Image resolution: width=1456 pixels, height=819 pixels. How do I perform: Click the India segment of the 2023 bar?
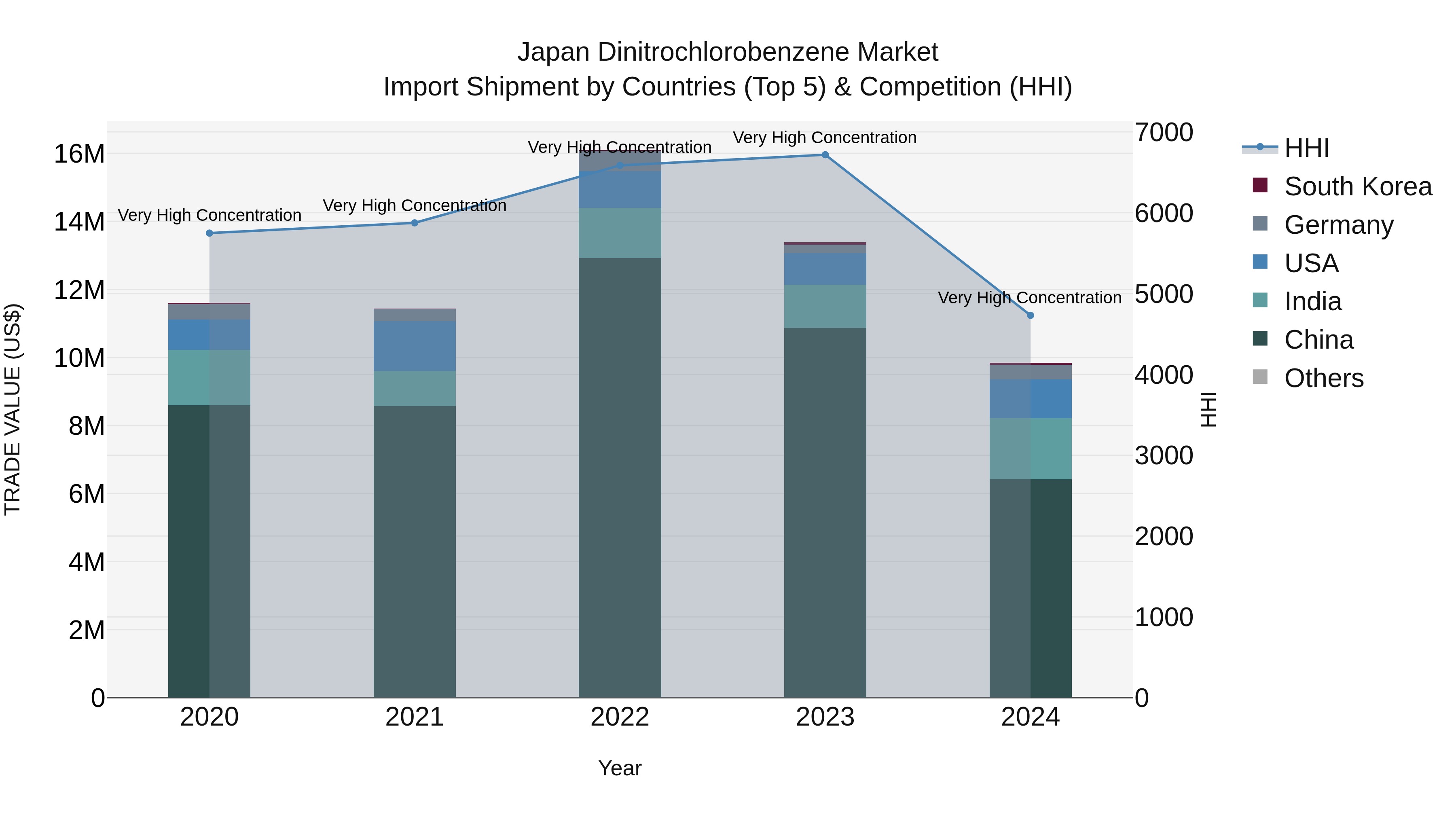pyautogui.click(x=825, y=306)
